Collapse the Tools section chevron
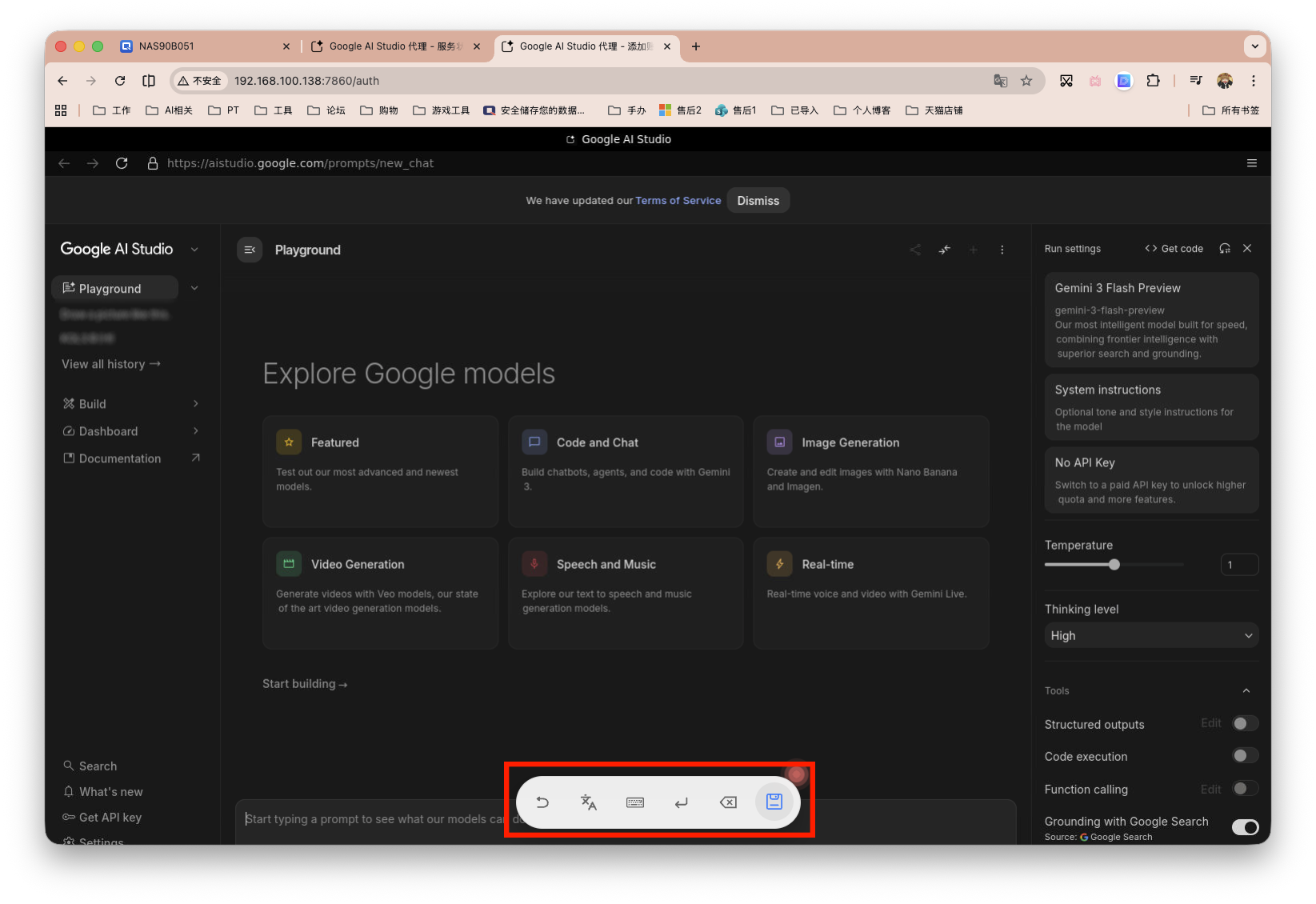The width and height of the screenshot is (1316, 904). [x=1246, y=690]
